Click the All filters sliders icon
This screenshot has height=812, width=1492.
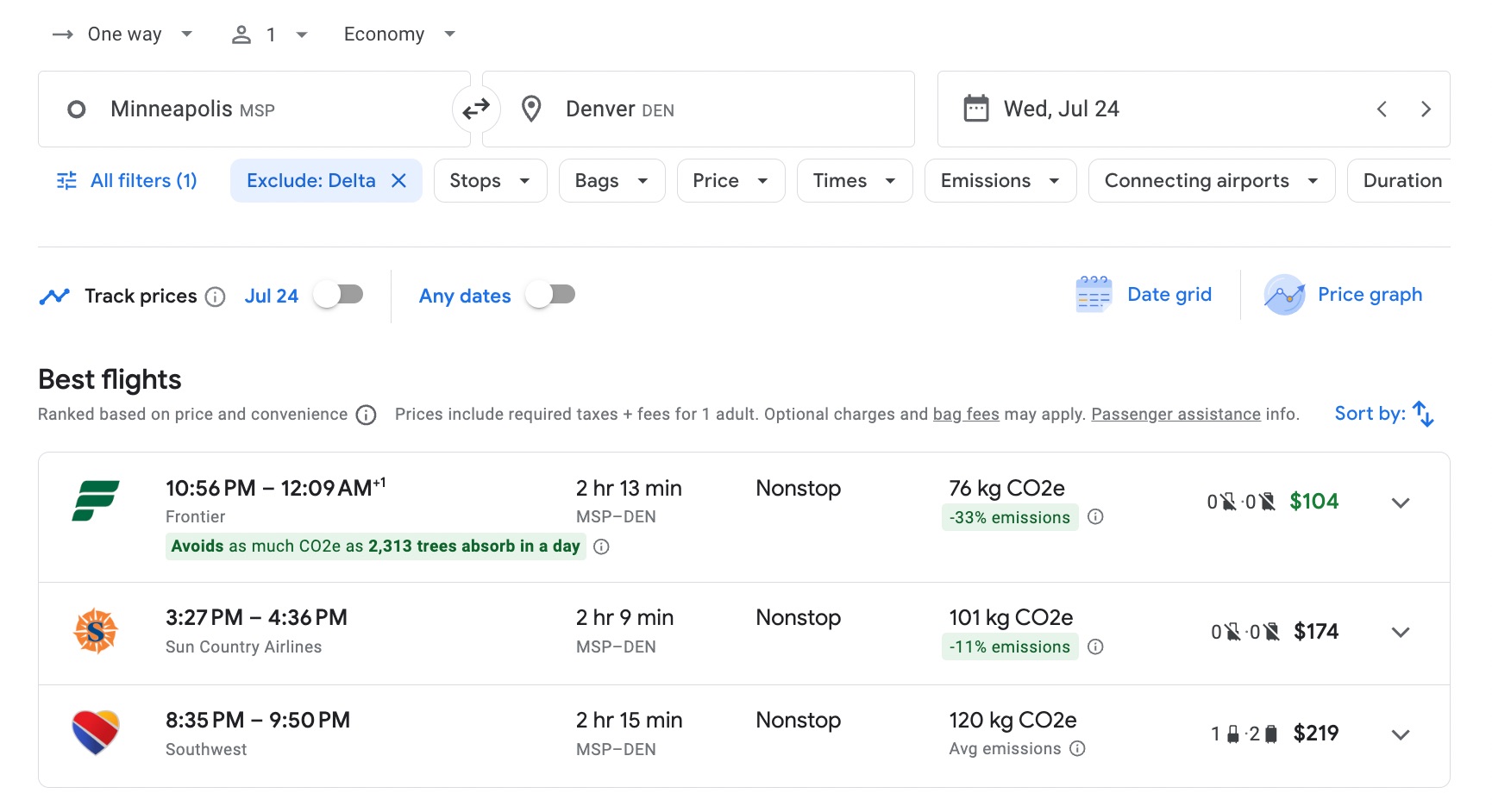[x=66, y=180]
